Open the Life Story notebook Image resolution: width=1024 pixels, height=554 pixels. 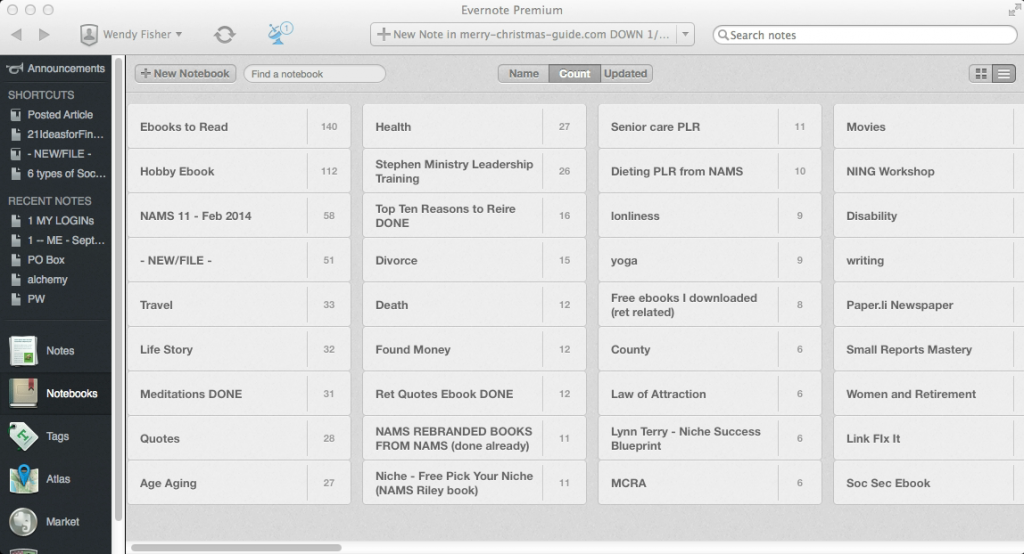(x=239, y=350)
